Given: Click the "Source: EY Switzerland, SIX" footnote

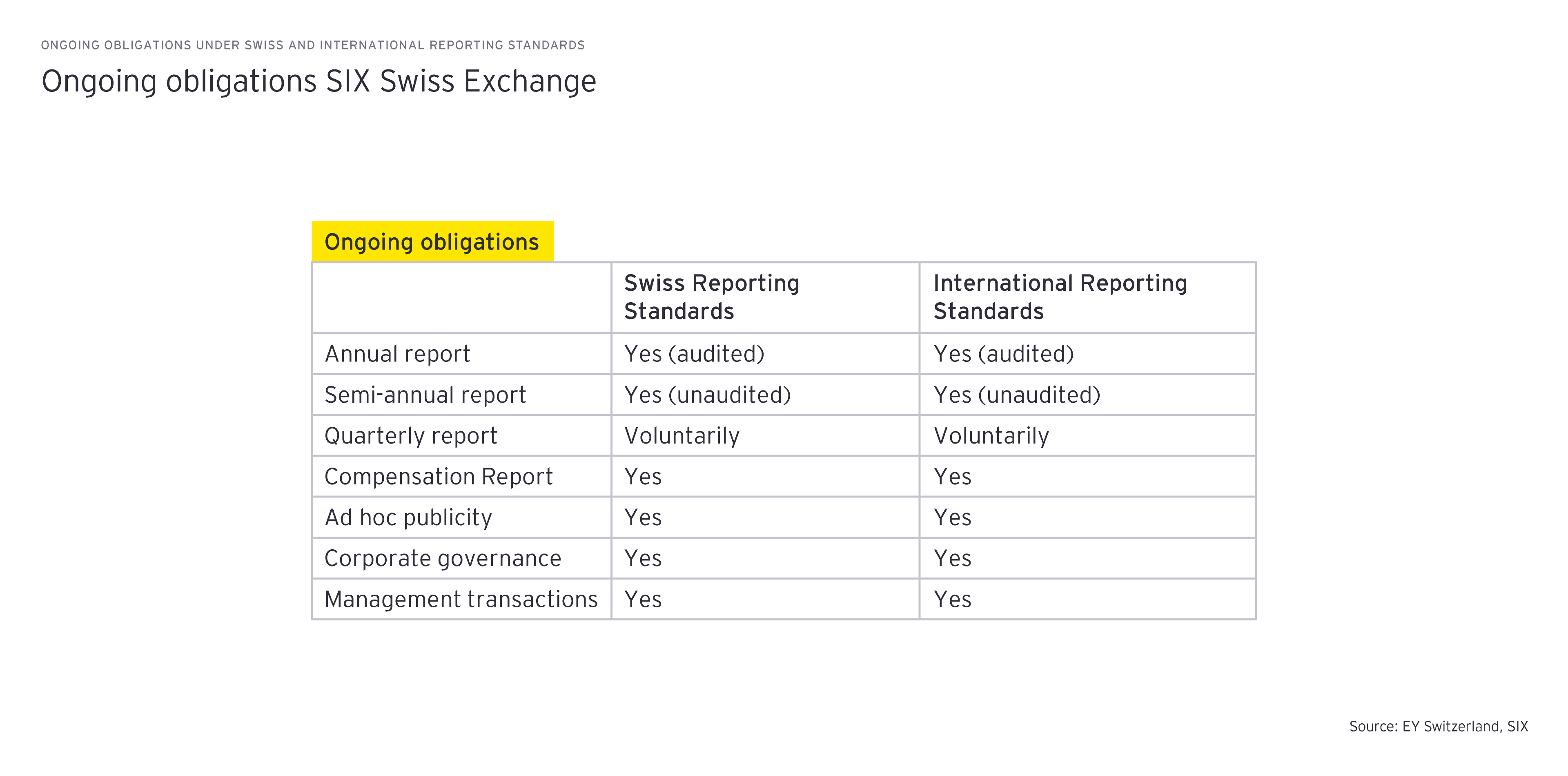Looking at the screenshot, I should (x=1438, y=726).
